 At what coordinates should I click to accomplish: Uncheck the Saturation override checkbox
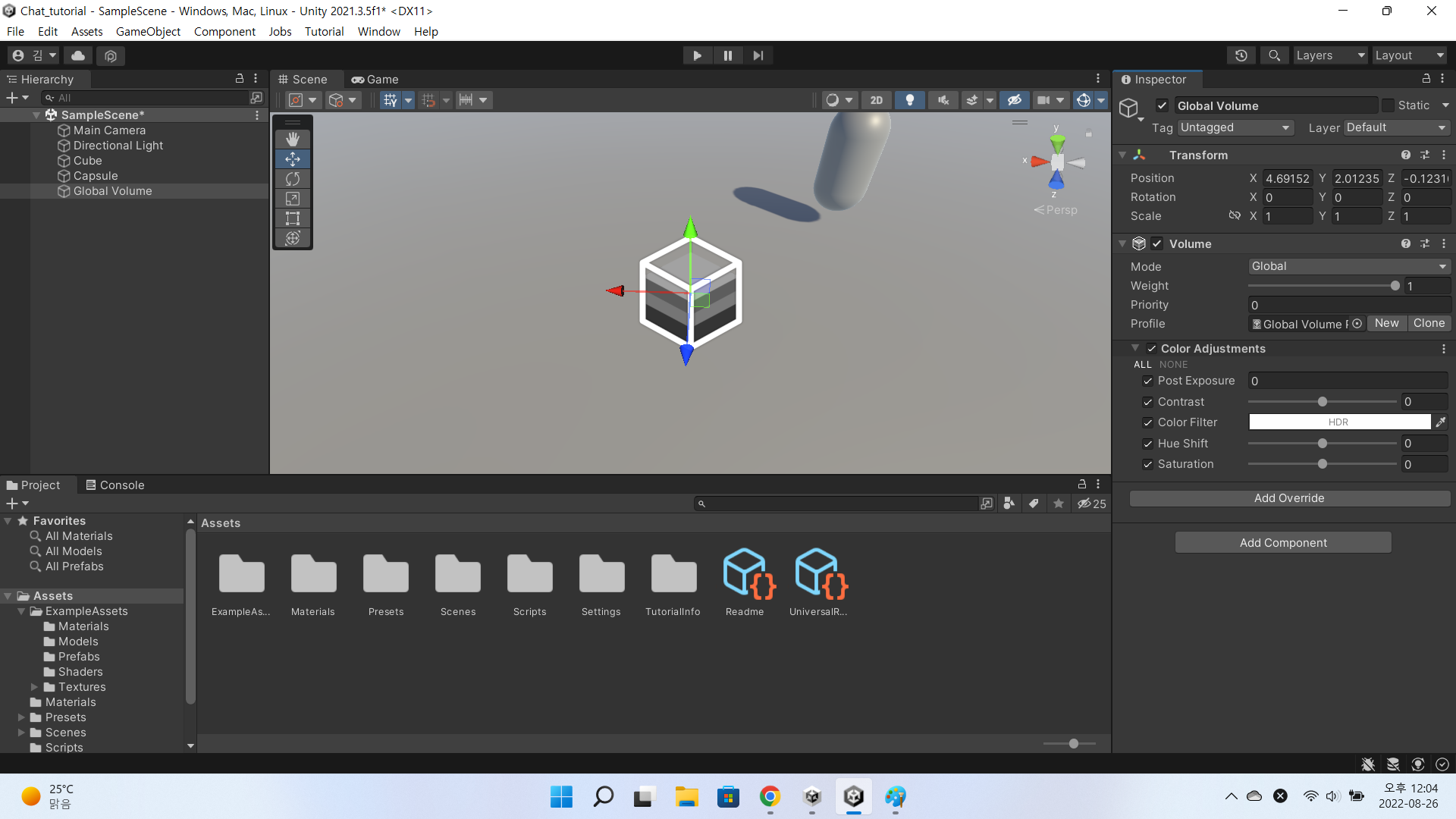[x=1147, y=464]
